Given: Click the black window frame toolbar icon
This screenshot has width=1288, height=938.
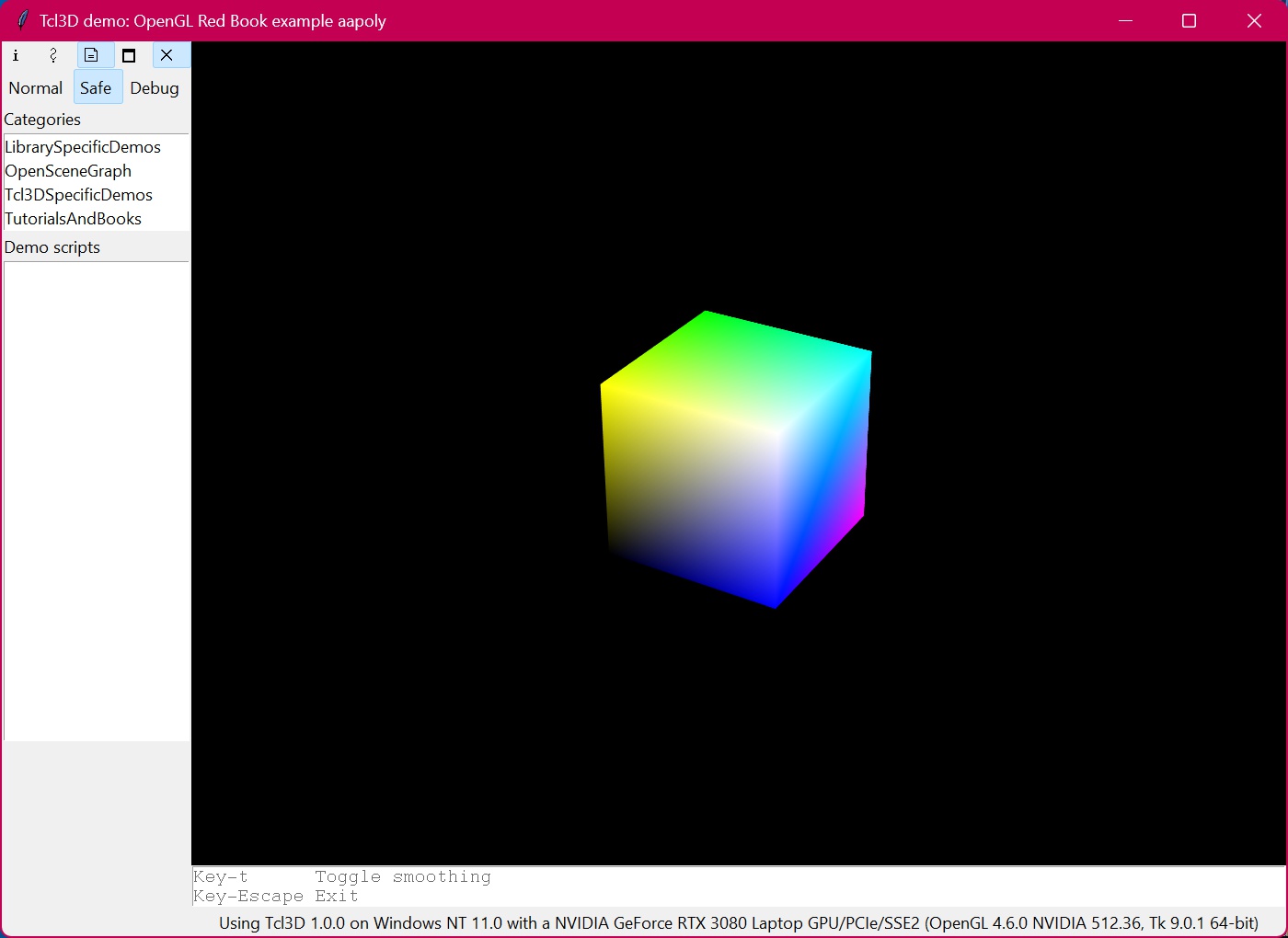Looking at the screenshot, I should point(129,55).
